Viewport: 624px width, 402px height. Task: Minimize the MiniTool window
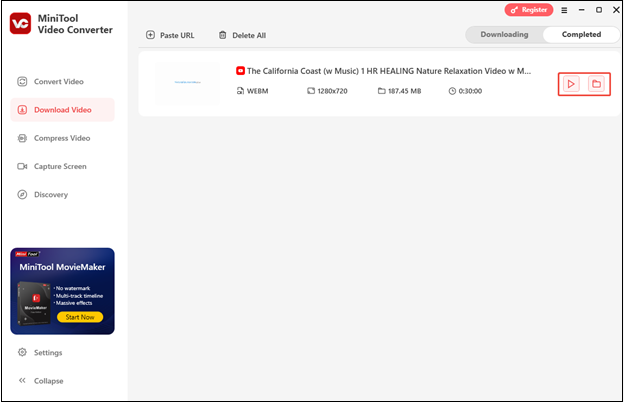click(x=581, y=10)
